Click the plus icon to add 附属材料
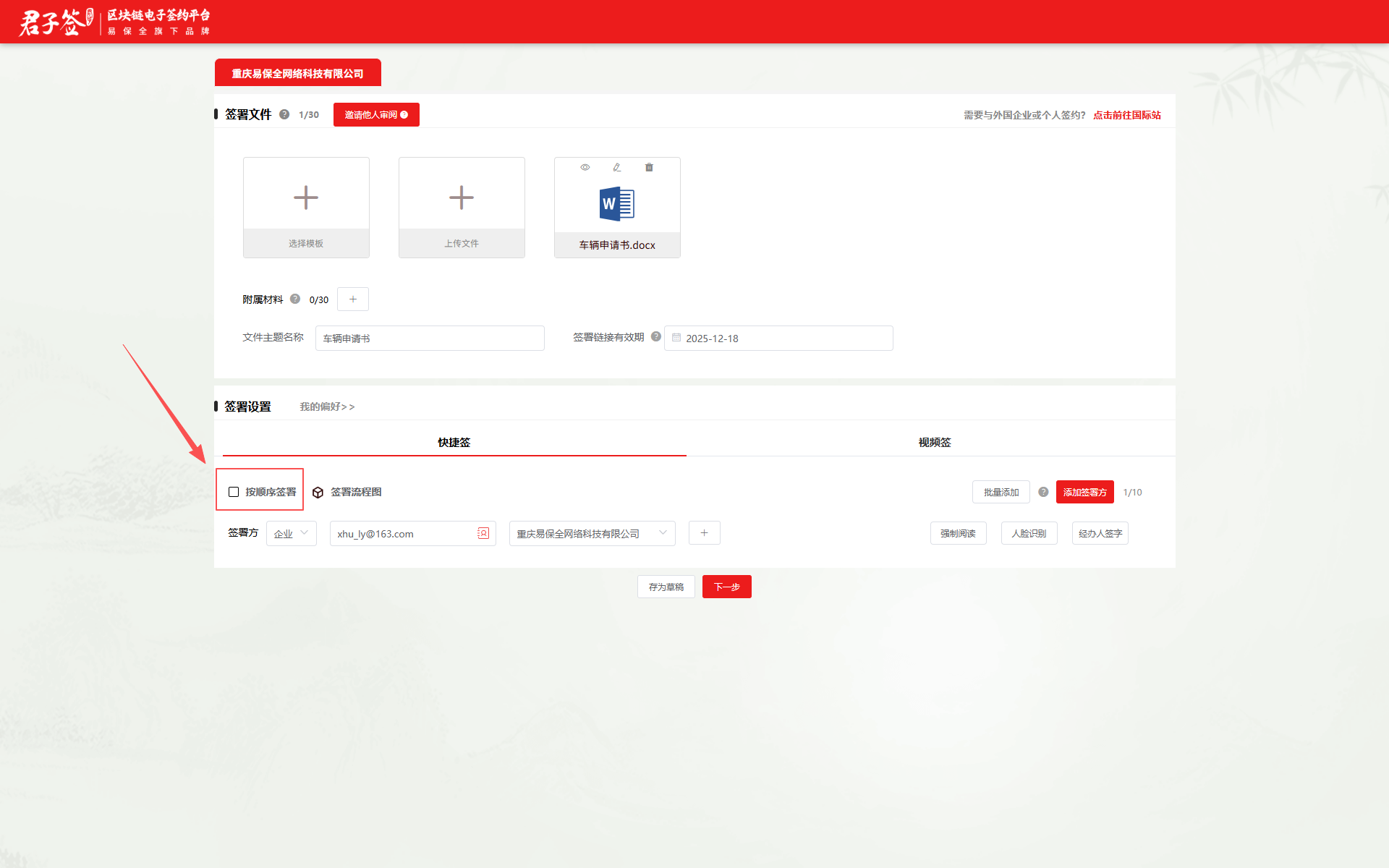Image resolution: width=1389 pixels, height=868 pixels. pos(353,299)
